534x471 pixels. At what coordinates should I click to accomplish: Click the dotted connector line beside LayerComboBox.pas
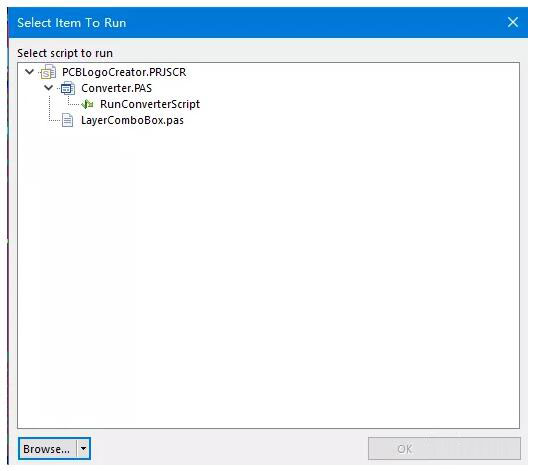click(55, 120)
